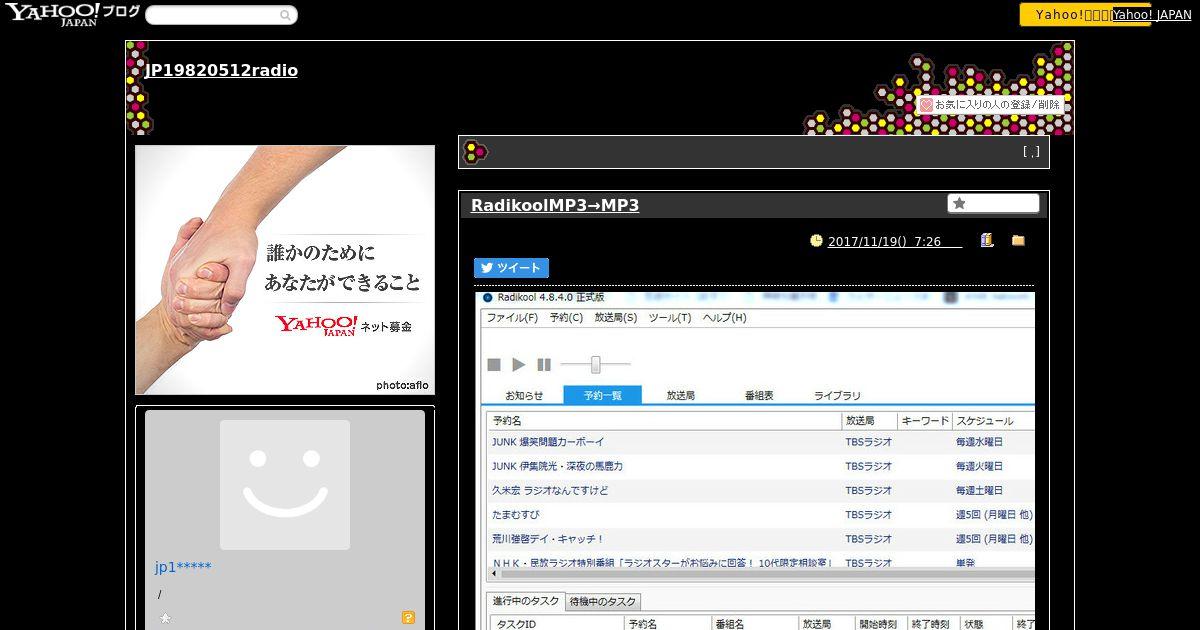This screenshot has width=1200, height=630.
Task: Click the Yahoo! JAPAN ブログ logo
Action: pyautogui.click(x=73, y=14)
